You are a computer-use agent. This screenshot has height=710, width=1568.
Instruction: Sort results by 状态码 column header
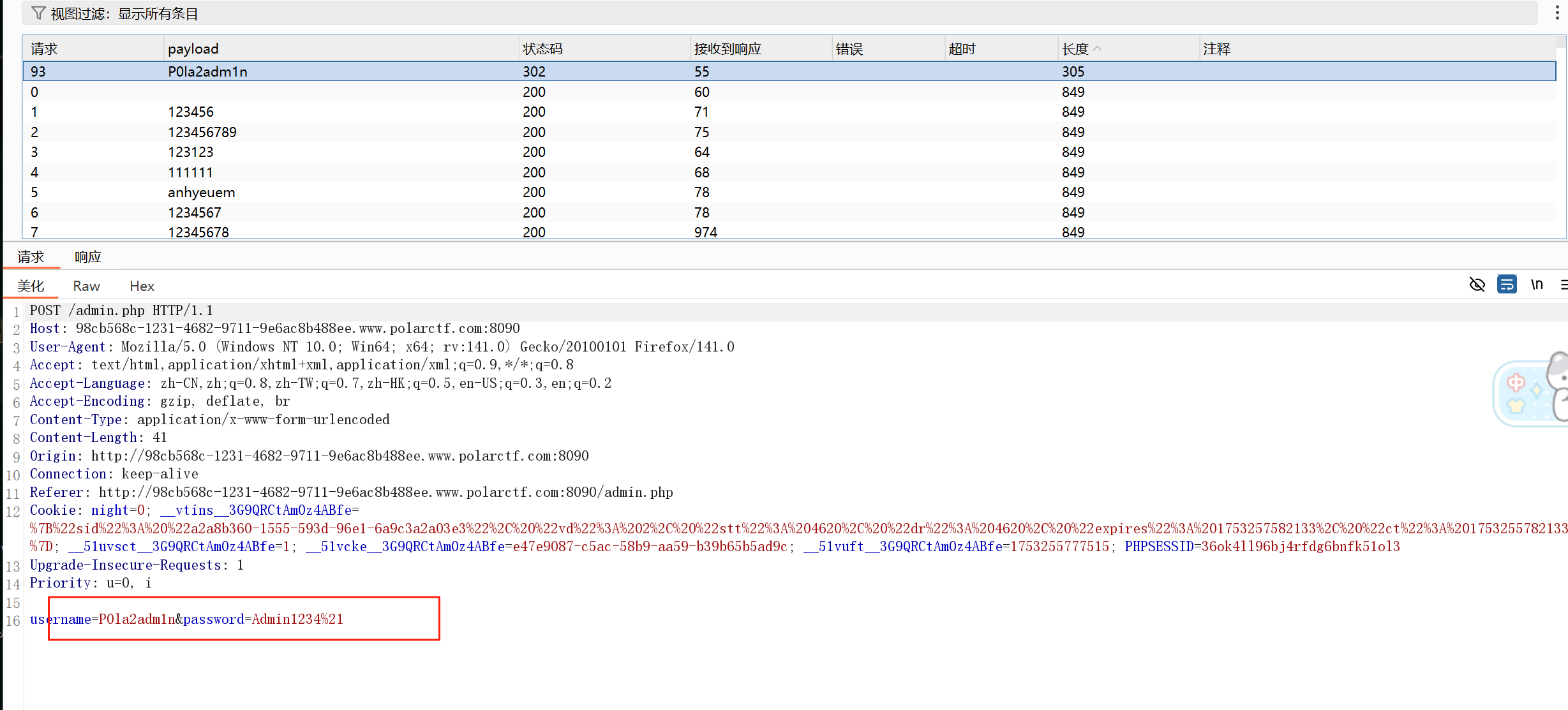(x=542, y=49)
